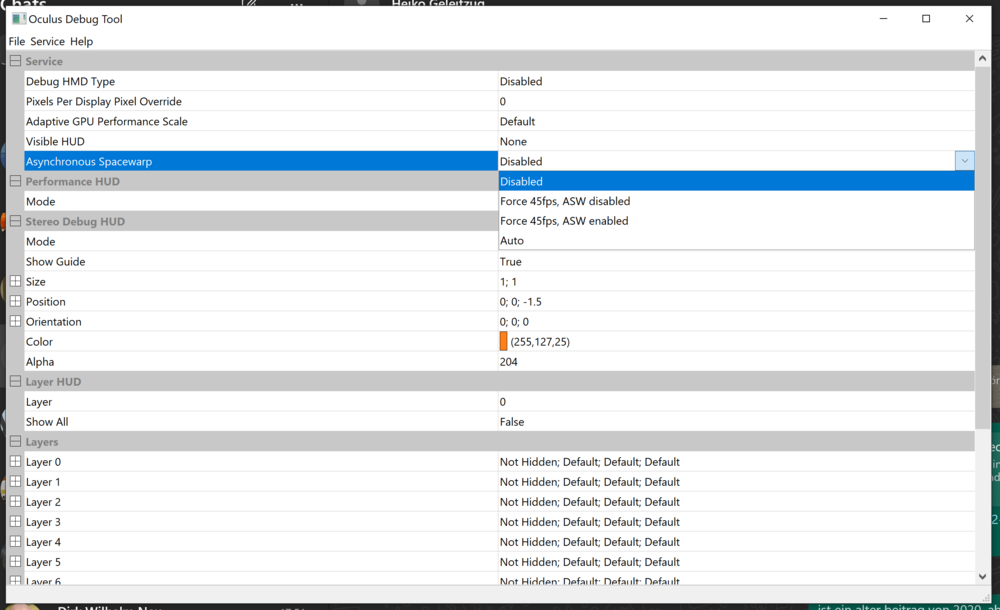1000x610 pixels.
Task: Select Pixels Per Display Pixel Override row
Action: [x=261, y=101]
